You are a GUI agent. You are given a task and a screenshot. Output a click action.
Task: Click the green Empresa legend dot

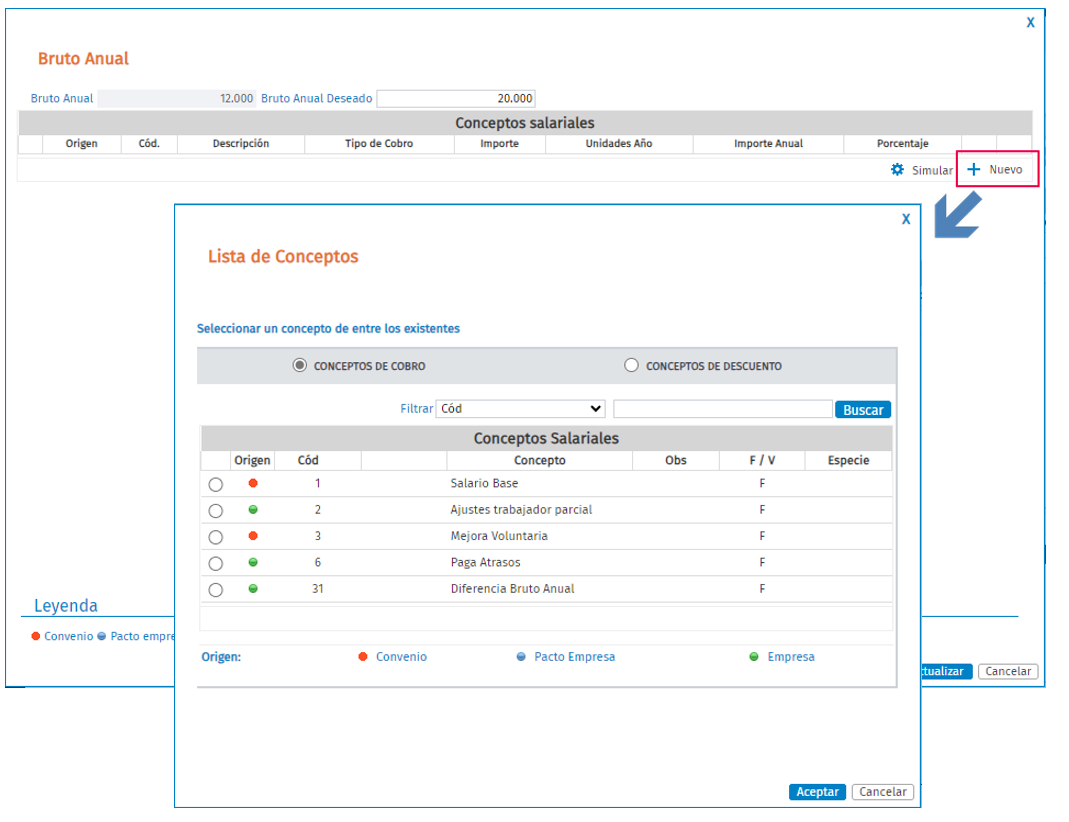(754, 656)
